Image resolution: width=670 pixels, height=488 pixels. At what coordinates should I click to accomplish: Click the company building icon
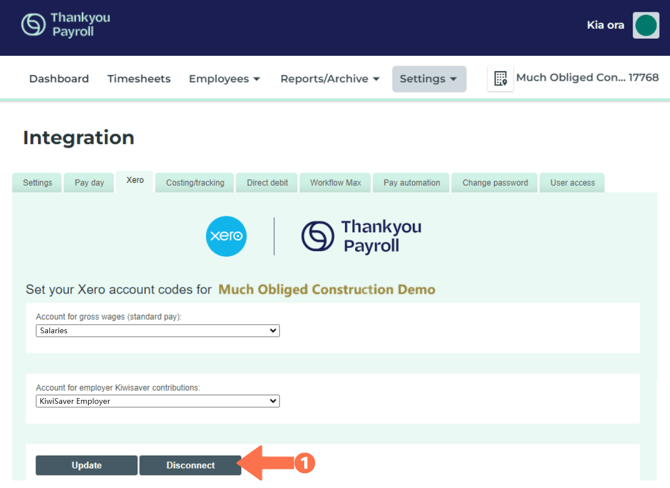pos(500,79)
